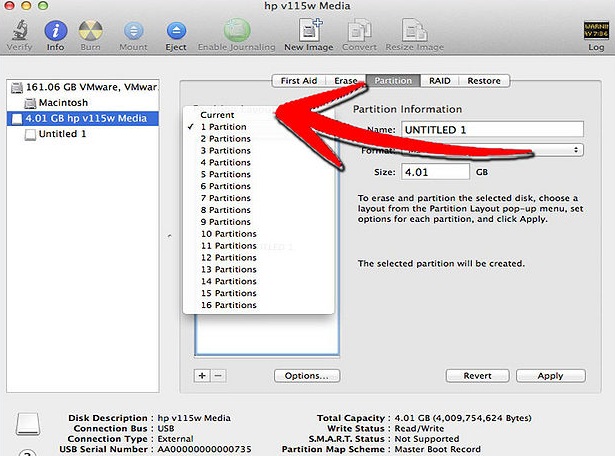Choose 14 Partitions layout
Image resolution: width=615 pixels, height=456 pixels.
258,282
